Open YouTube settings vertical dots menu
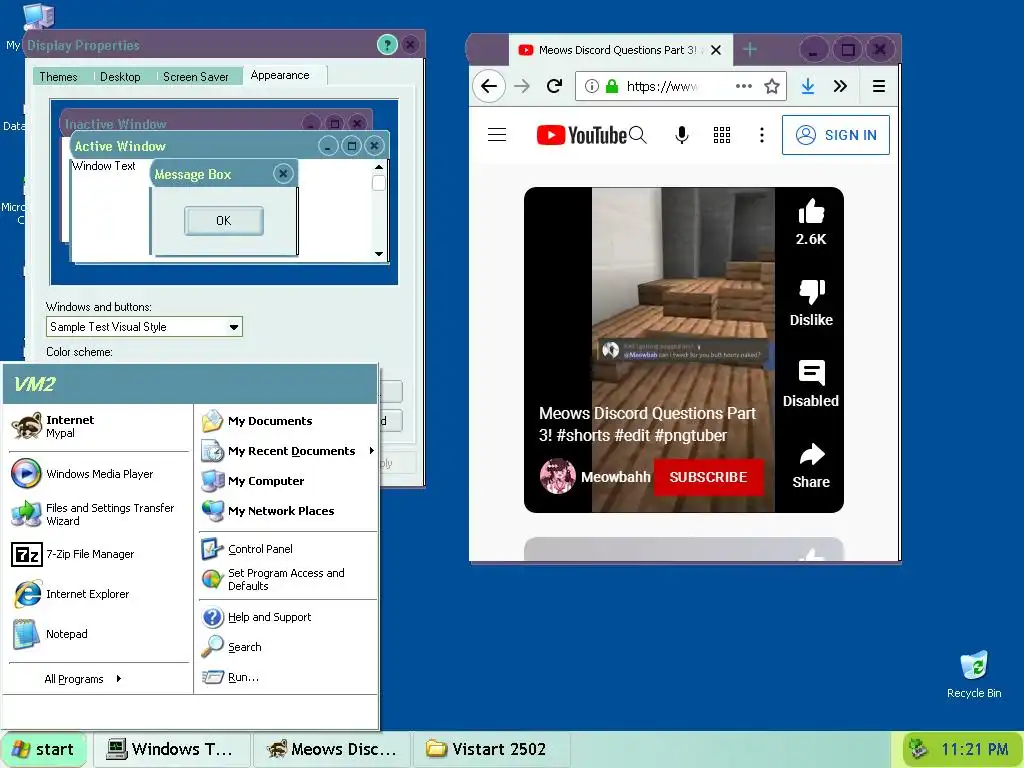The width and height of the screenshot is (1024, 768). [761, 135]
